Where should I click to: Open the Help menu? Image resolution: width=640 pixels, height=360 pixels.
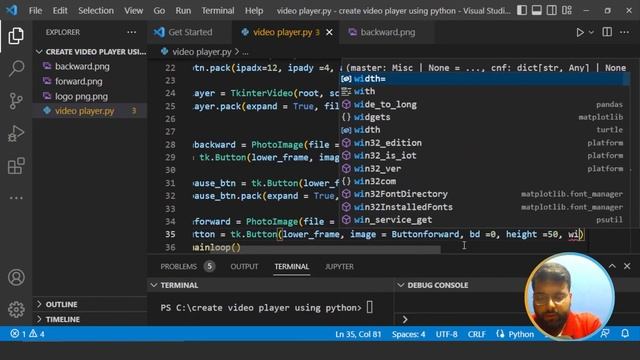coord(254,11)
